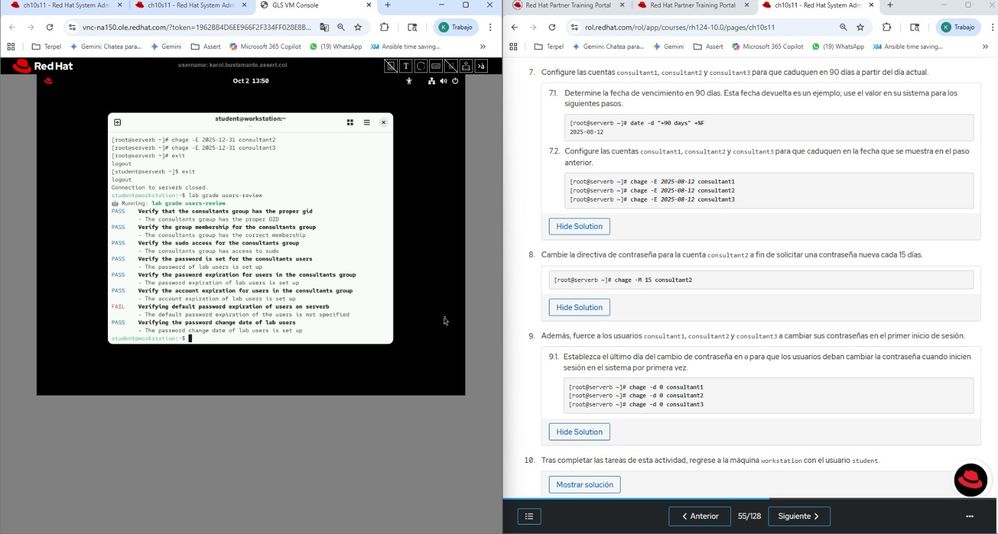Click the Red Hat chat bubble icon

970,480
